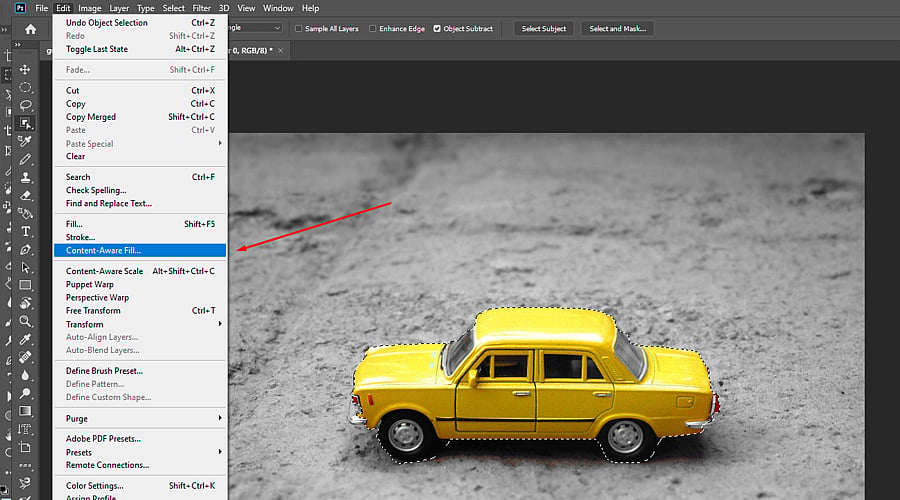The width and height of the screenshot is (900, 500).
Task: Select the Pencil tool
Action: (x=25, y=159)
